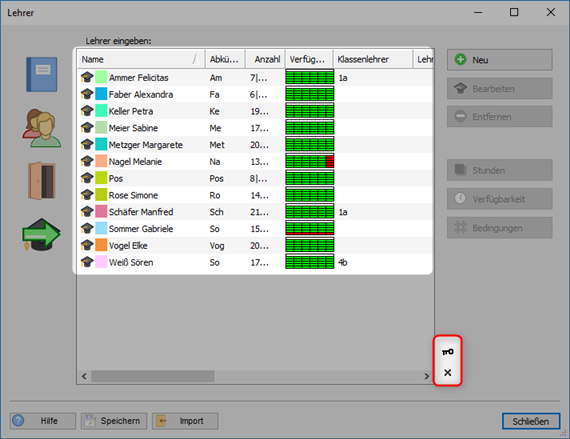Click availability grid of Nagel Melanie

pyautogui.click(x=310, y=161)
